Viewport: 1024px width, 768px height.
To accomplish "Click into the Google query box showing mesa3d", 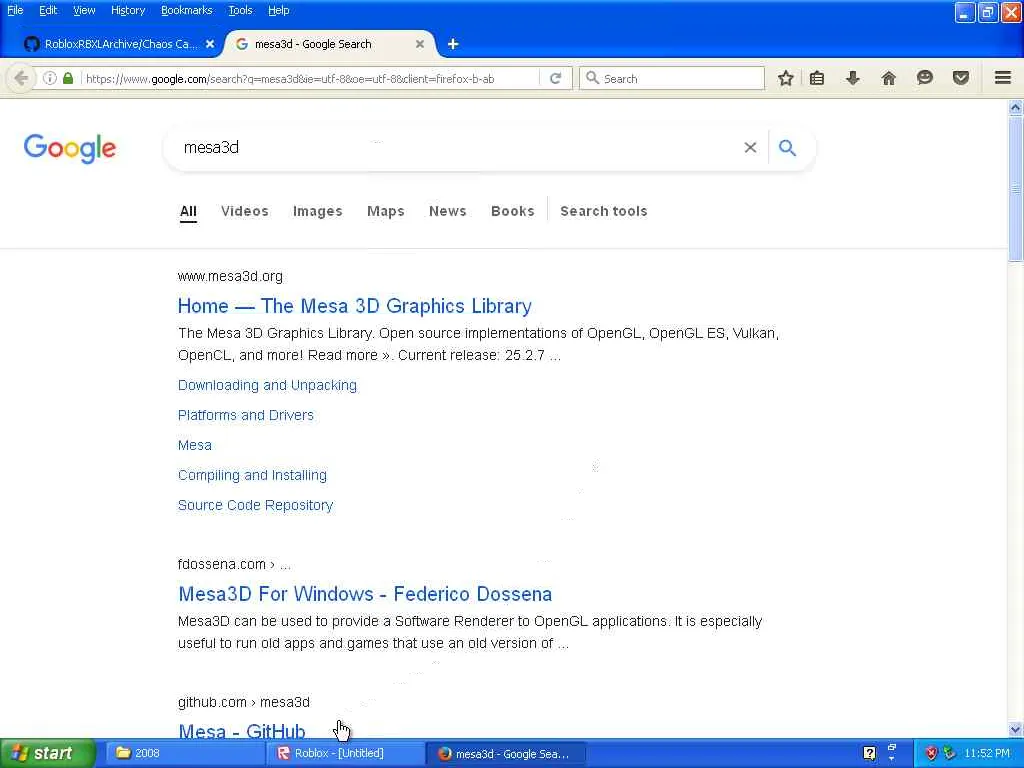I will [457, 148].
